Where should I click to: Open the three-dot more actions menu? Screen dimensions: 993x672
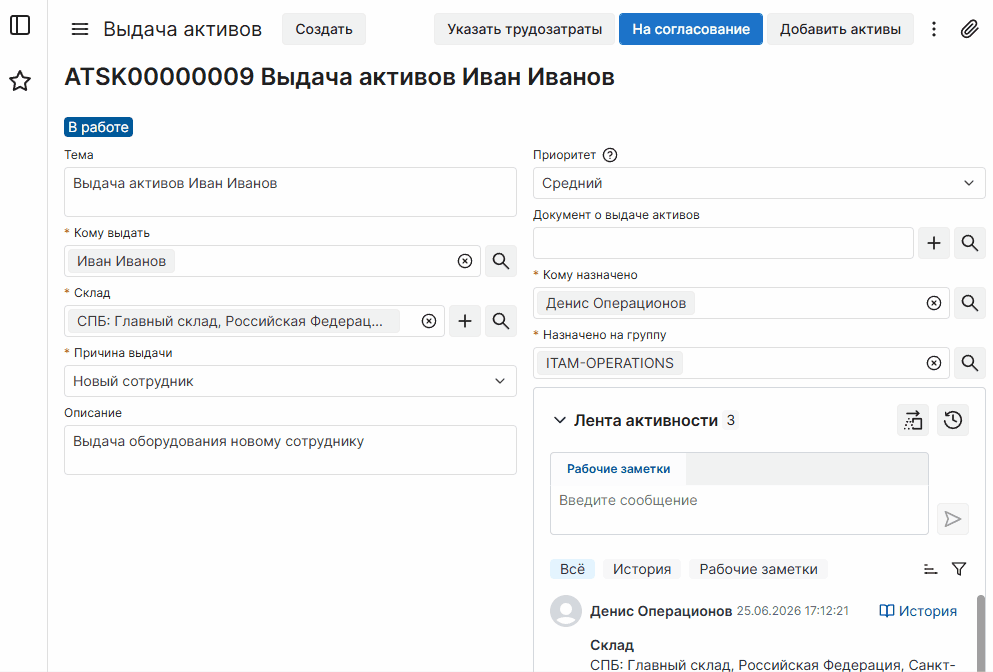(933, 29)
